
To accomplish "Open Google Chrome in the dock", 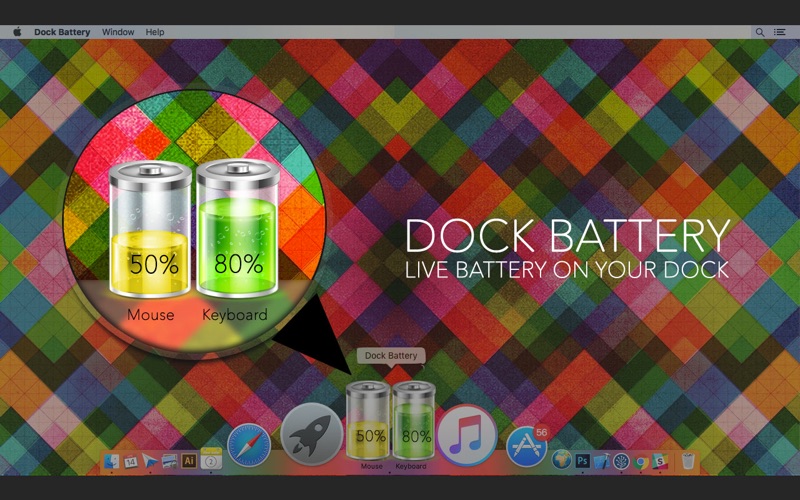I will pos(641,460).
